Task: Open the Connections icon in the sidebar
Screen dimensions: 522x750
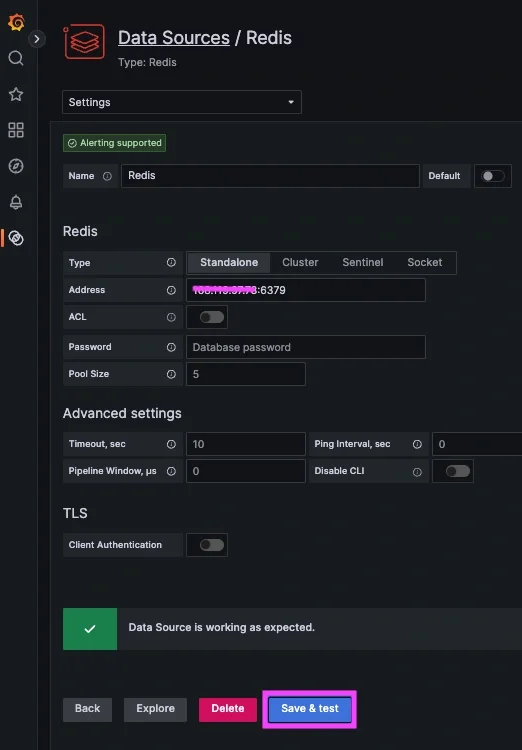Action: tap(16, 238)
